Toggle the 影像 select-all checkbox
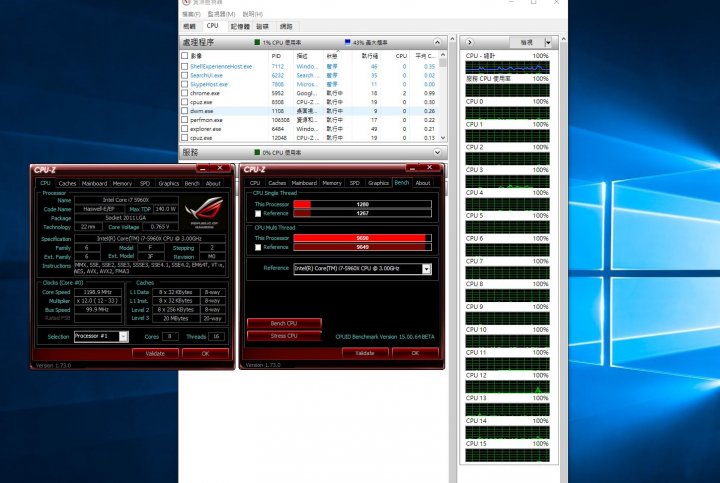Screen dimensions: 720x483 [185, 56]
